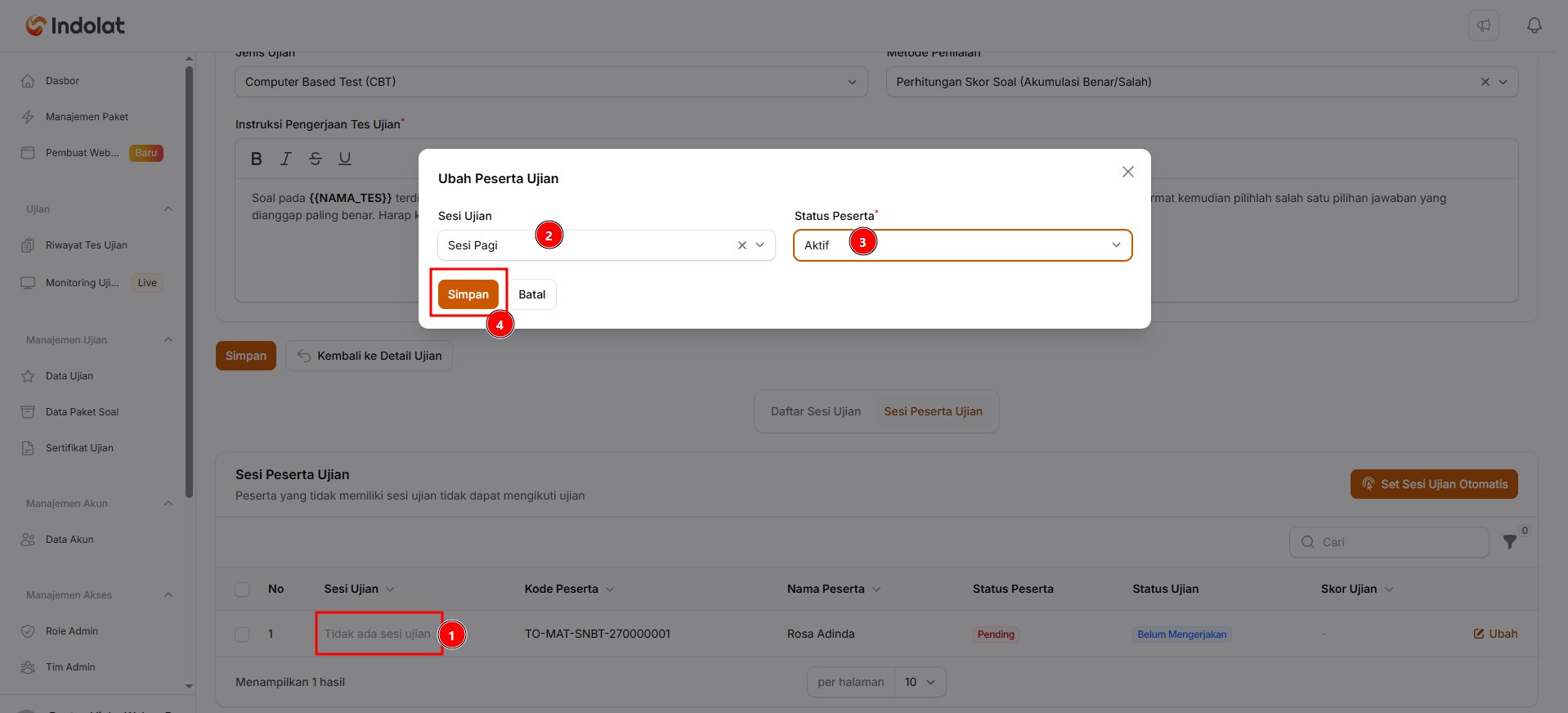Click the Indolat logo
The width and height of the screenshot is (1568, 713).
point(74,25)
